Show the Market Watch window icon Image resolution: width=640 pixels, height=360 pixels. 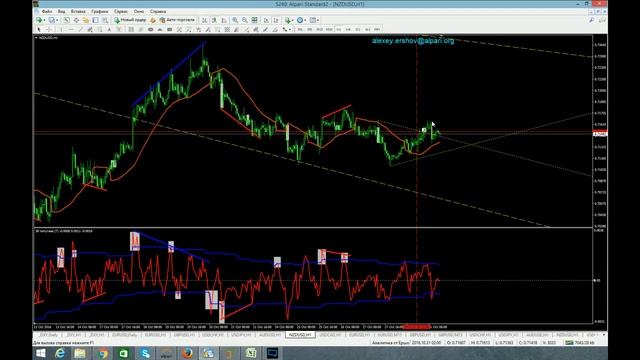pyautogui.click(x=66, y=20)
